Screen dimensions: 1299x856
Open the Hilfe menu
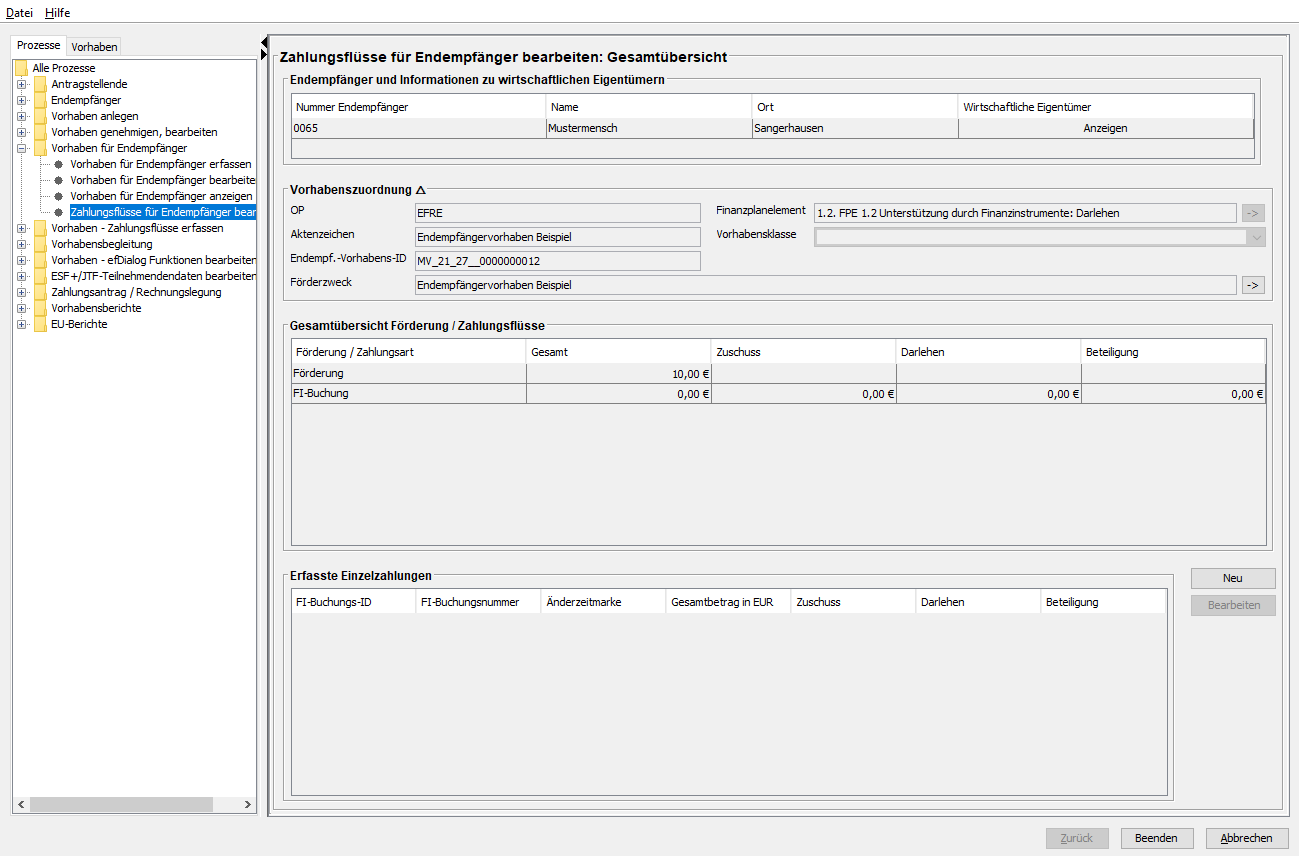pos(58,13)
